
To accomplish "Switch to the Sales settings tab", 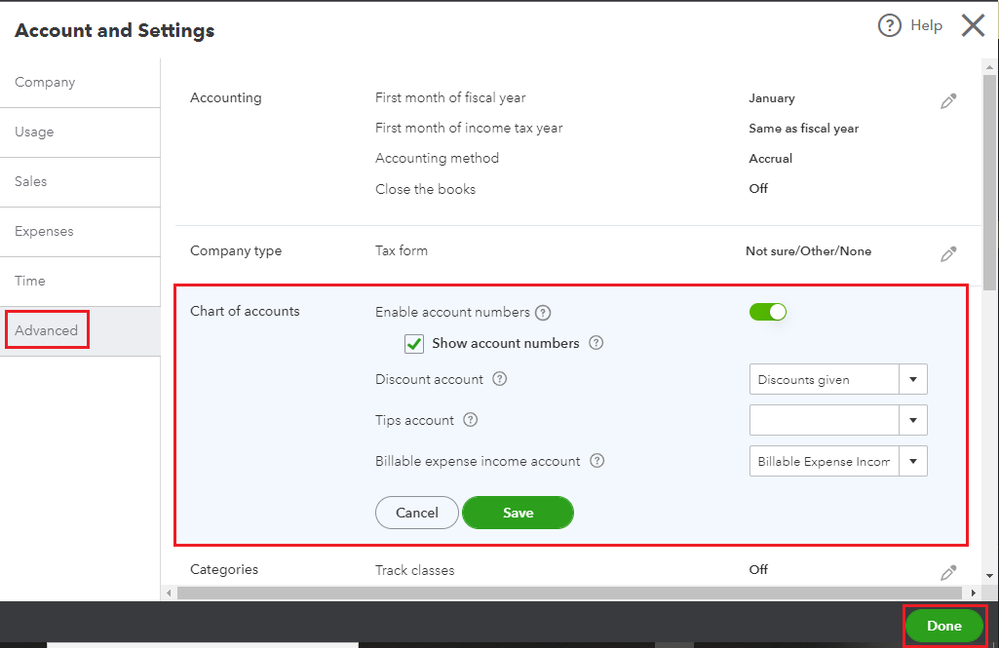I will tap(31, 182).
